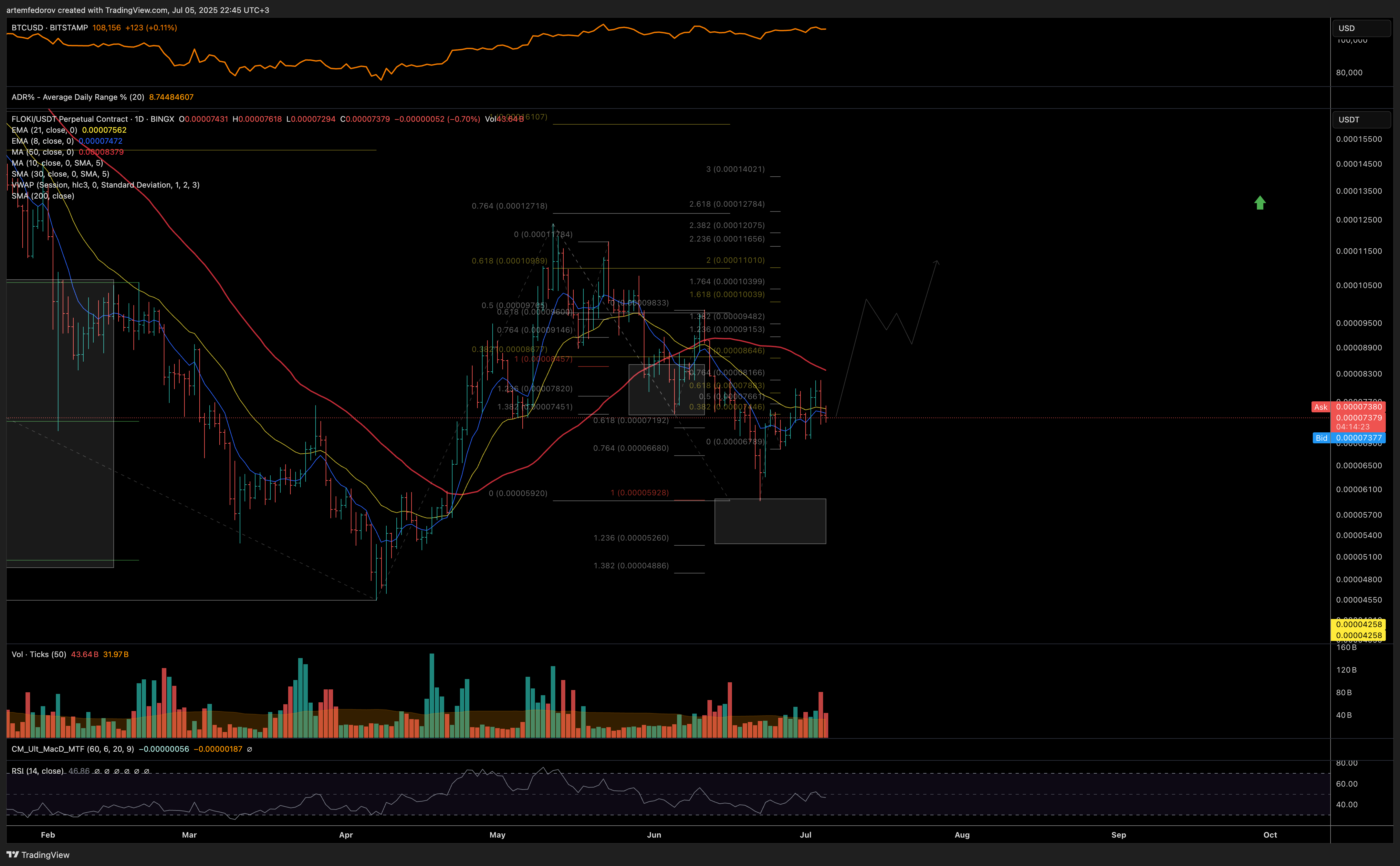Click the 0.00009500 price axis label
1400x866 pixels.
tap(1359, 324)
